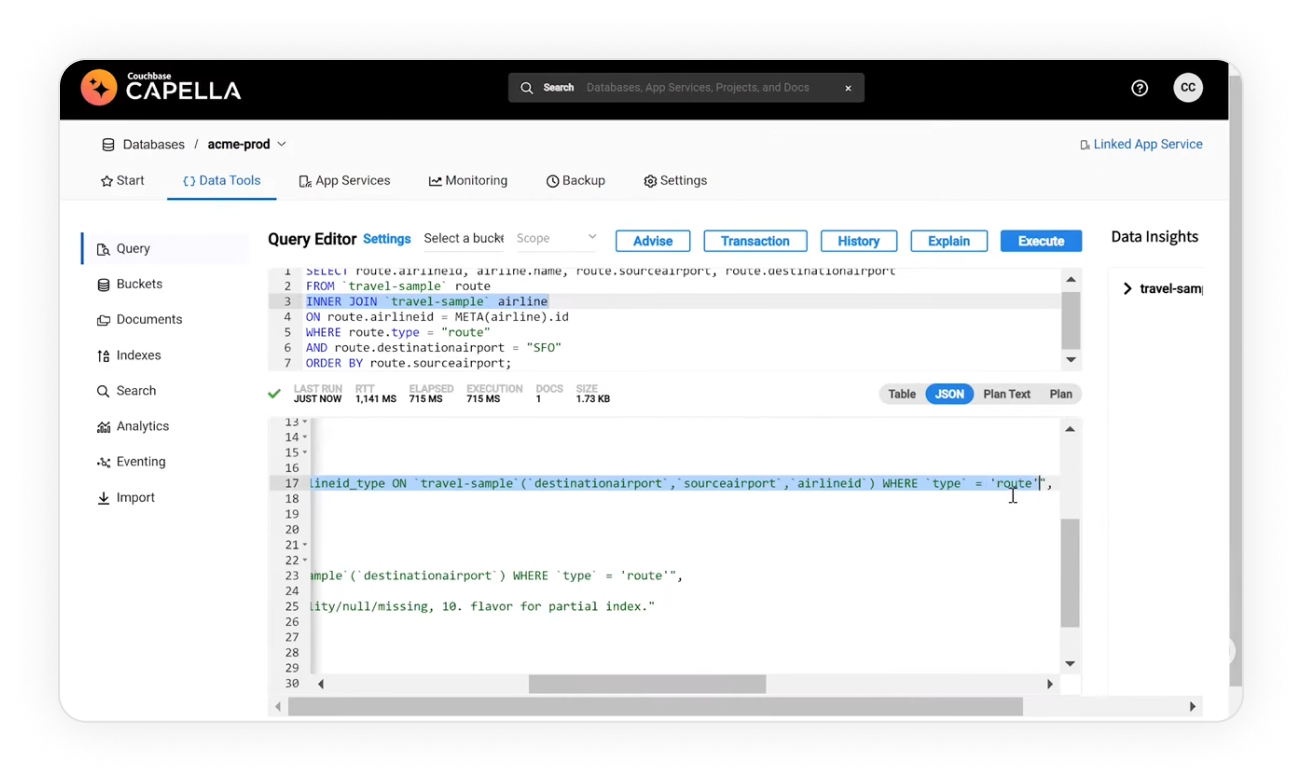1302x781 pixels.
Task: Switch to the Start tab
Action: [122, 181]
